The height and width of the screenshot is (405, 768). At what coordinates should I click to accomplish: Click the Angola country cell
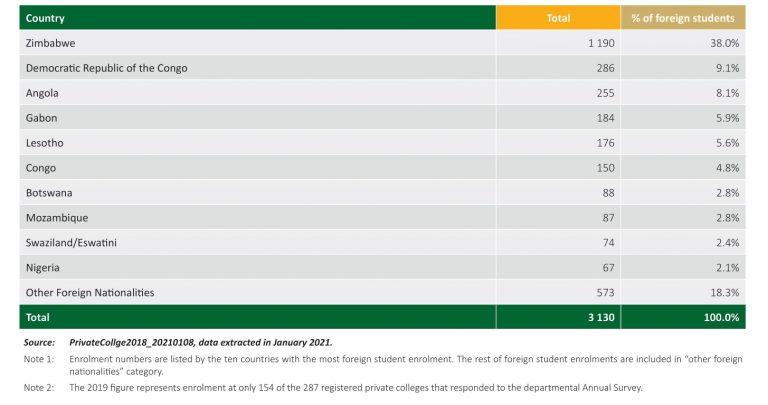(44, 93)
